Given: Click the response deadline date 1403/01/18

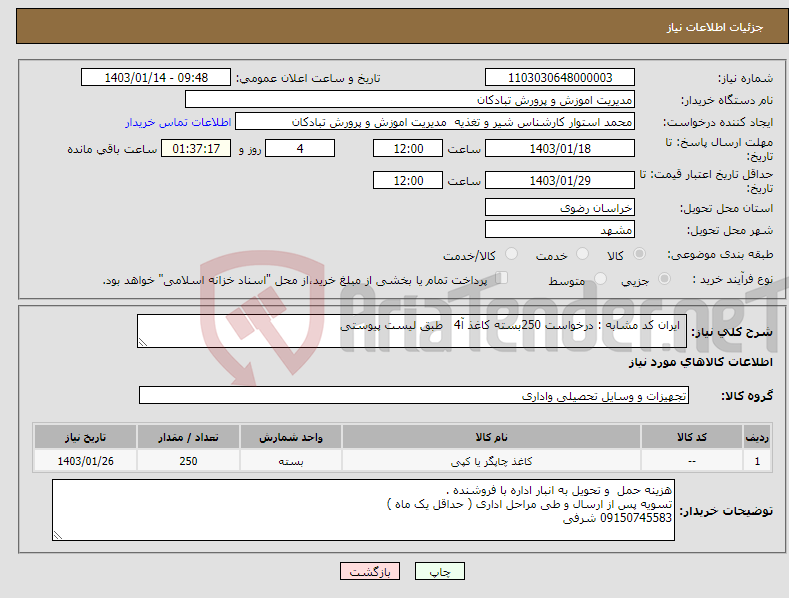Looking at the screenshot, I should pos(560,148).
